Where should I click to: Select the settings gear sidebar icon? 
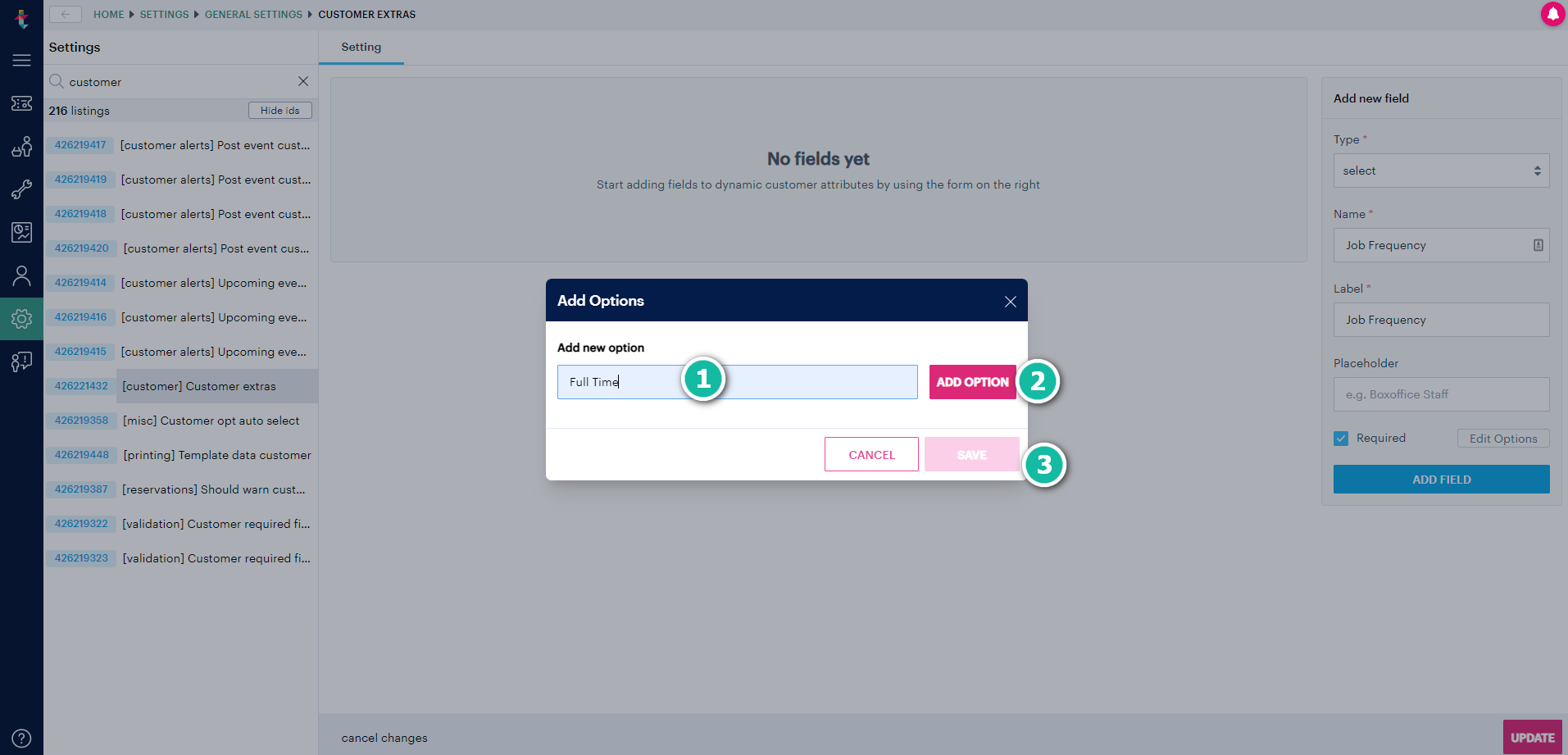coord(21,319)
